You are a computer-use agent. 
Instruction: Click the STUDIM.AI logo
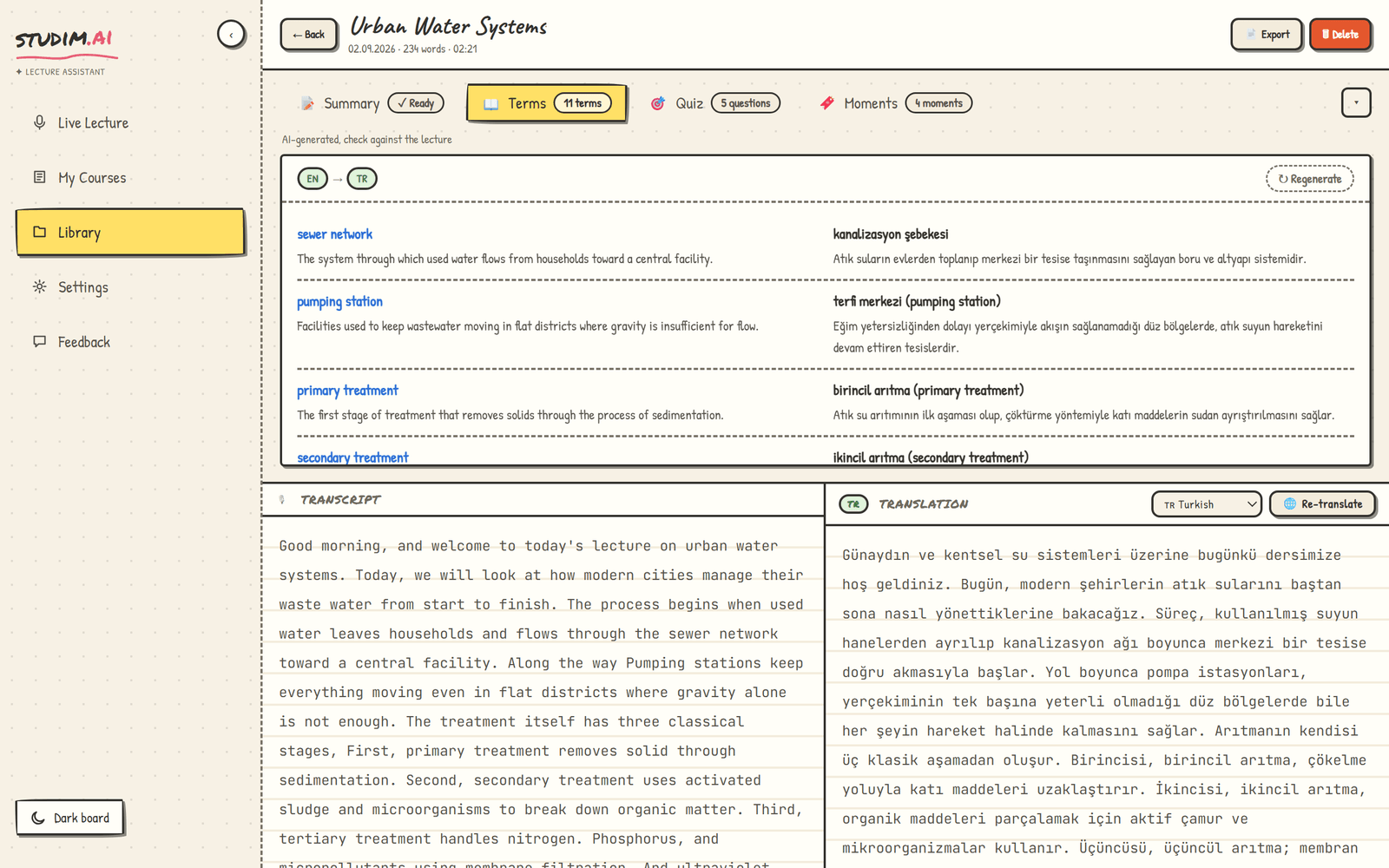point(65,39)
